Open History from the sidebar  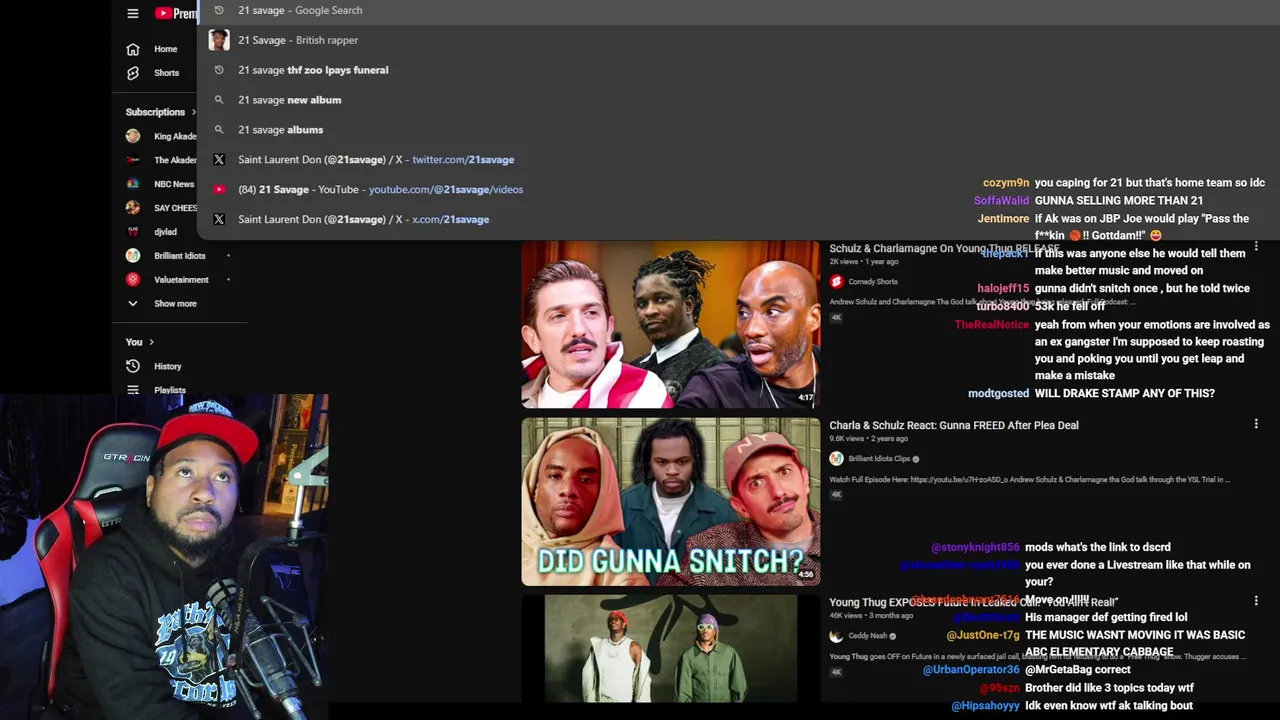(x=168, y=366)
